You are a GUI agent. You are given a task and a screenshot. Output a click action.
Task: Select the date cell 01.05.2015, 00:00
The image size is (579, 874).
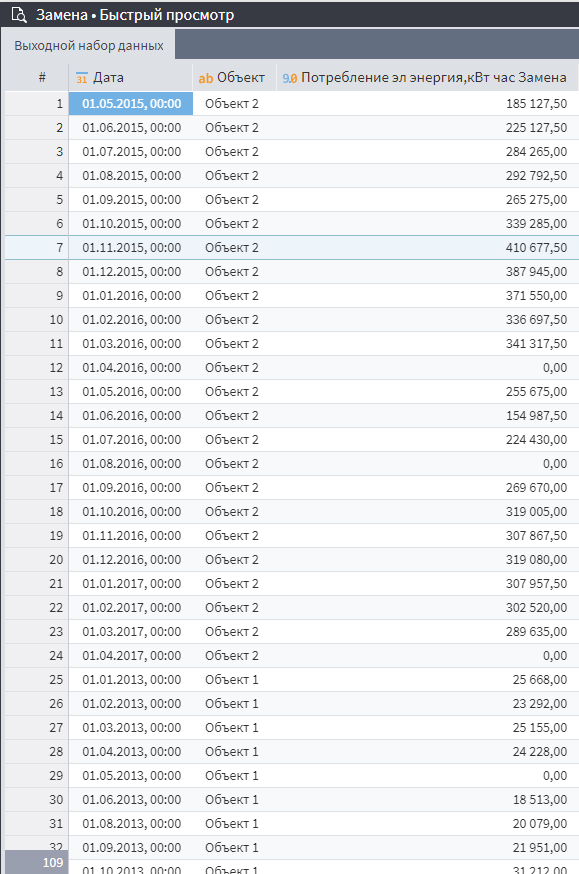click(131, 104)
